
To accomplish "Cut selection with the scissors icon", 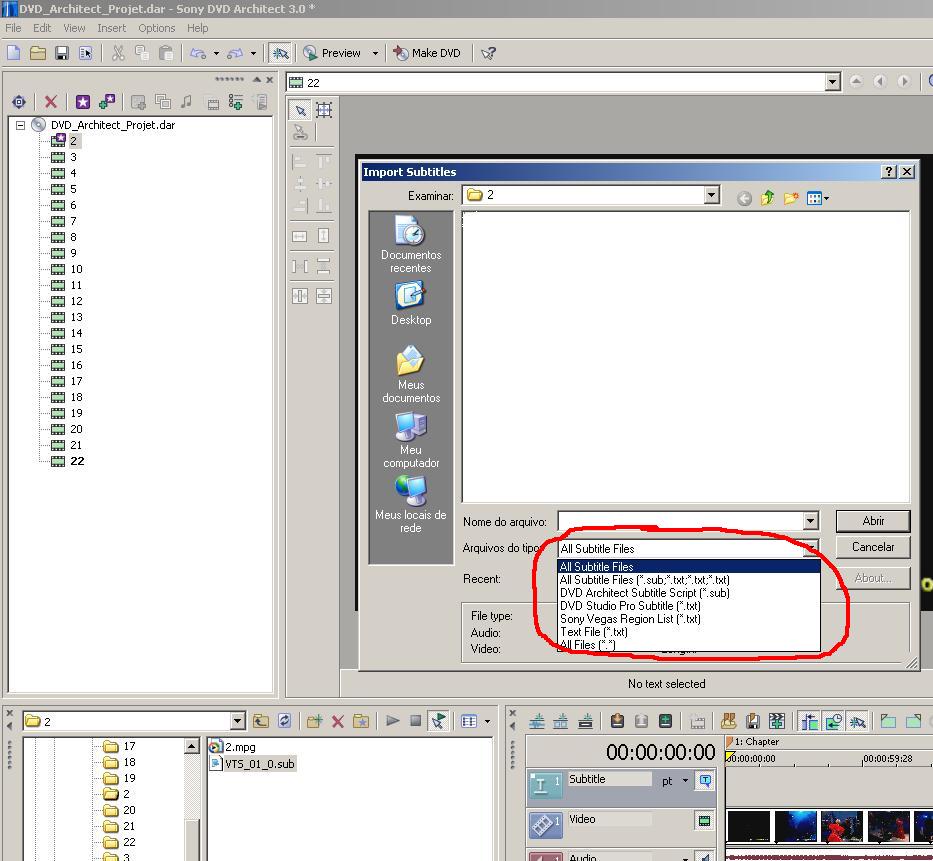I will [x=118, y=53].
